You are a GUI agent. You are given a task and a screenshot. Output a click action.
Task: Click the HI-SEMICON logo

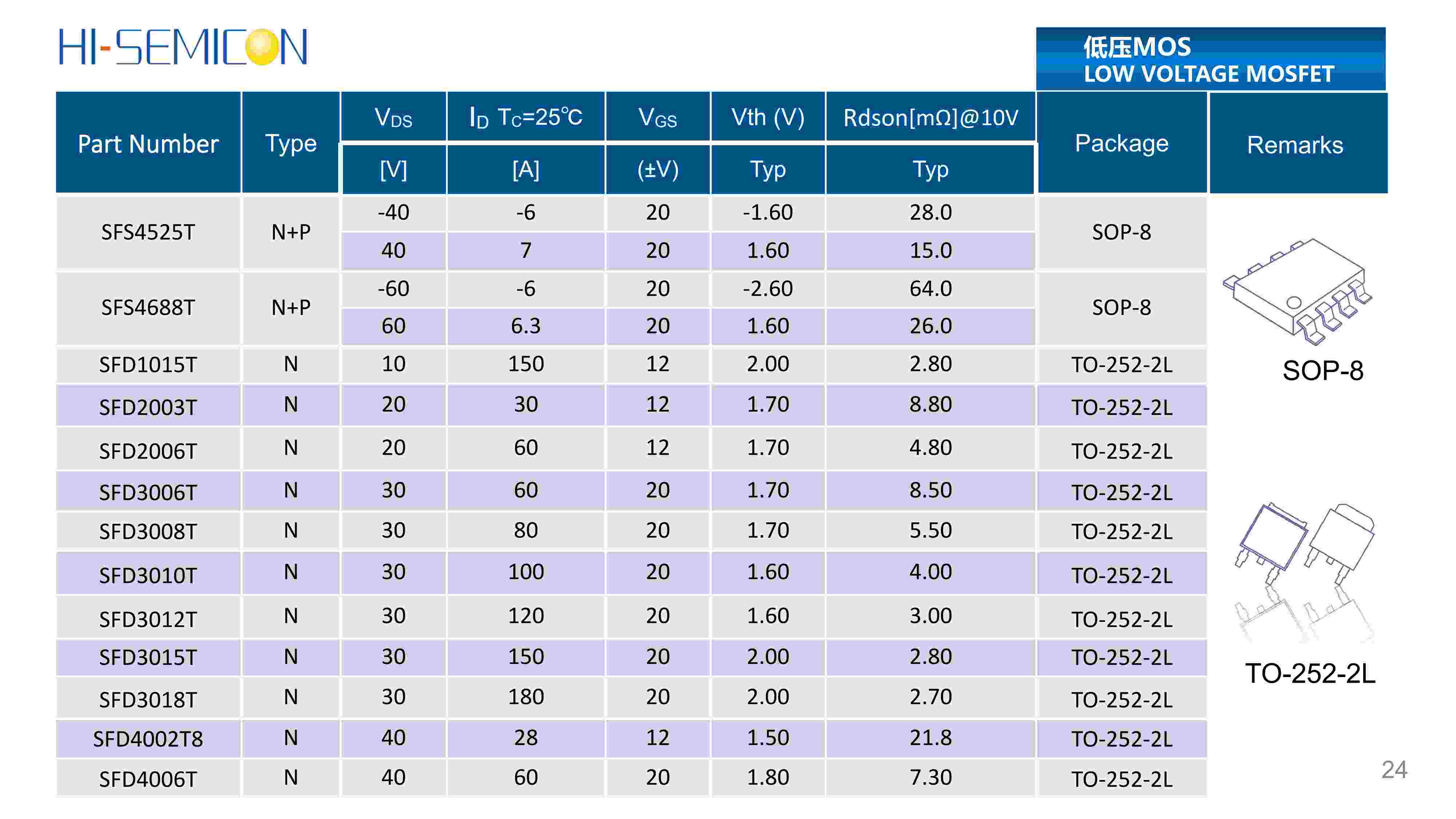point(183,47)
